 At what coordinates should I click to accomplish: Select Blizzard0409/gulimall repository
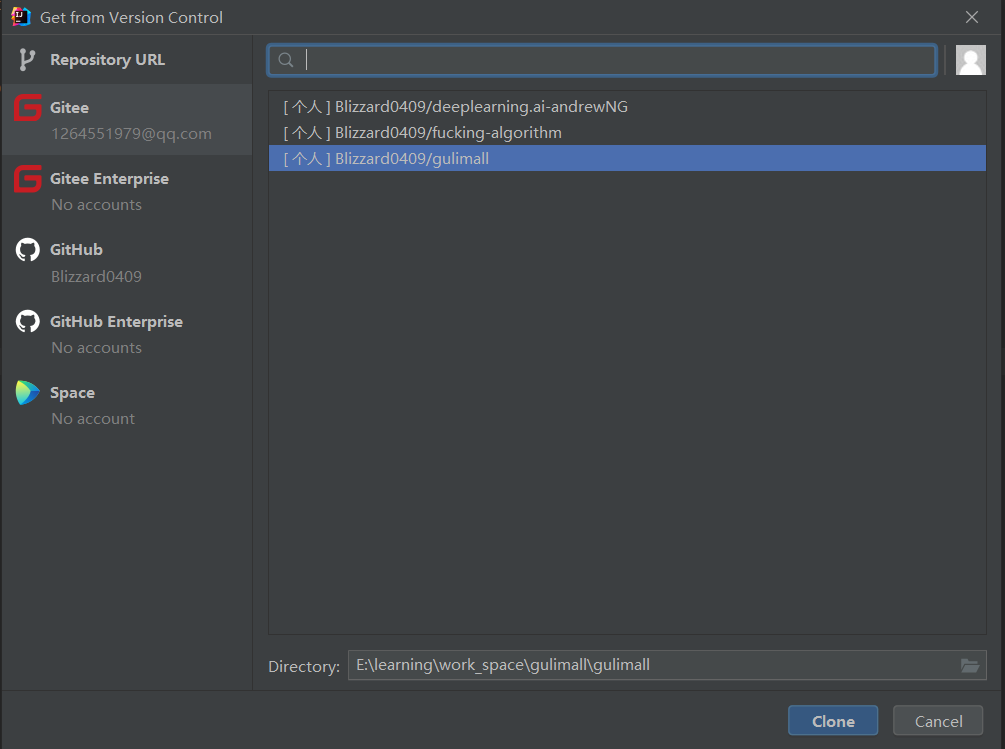click(627, 158)
